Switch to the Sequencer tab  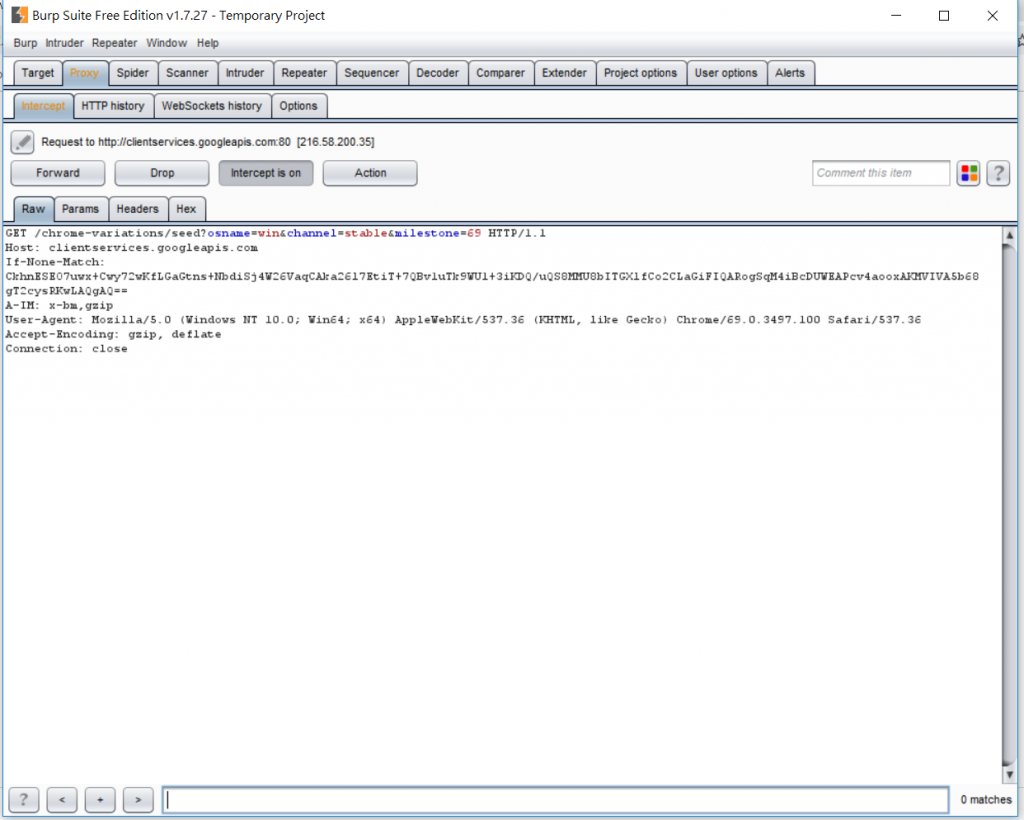[372, 73]
